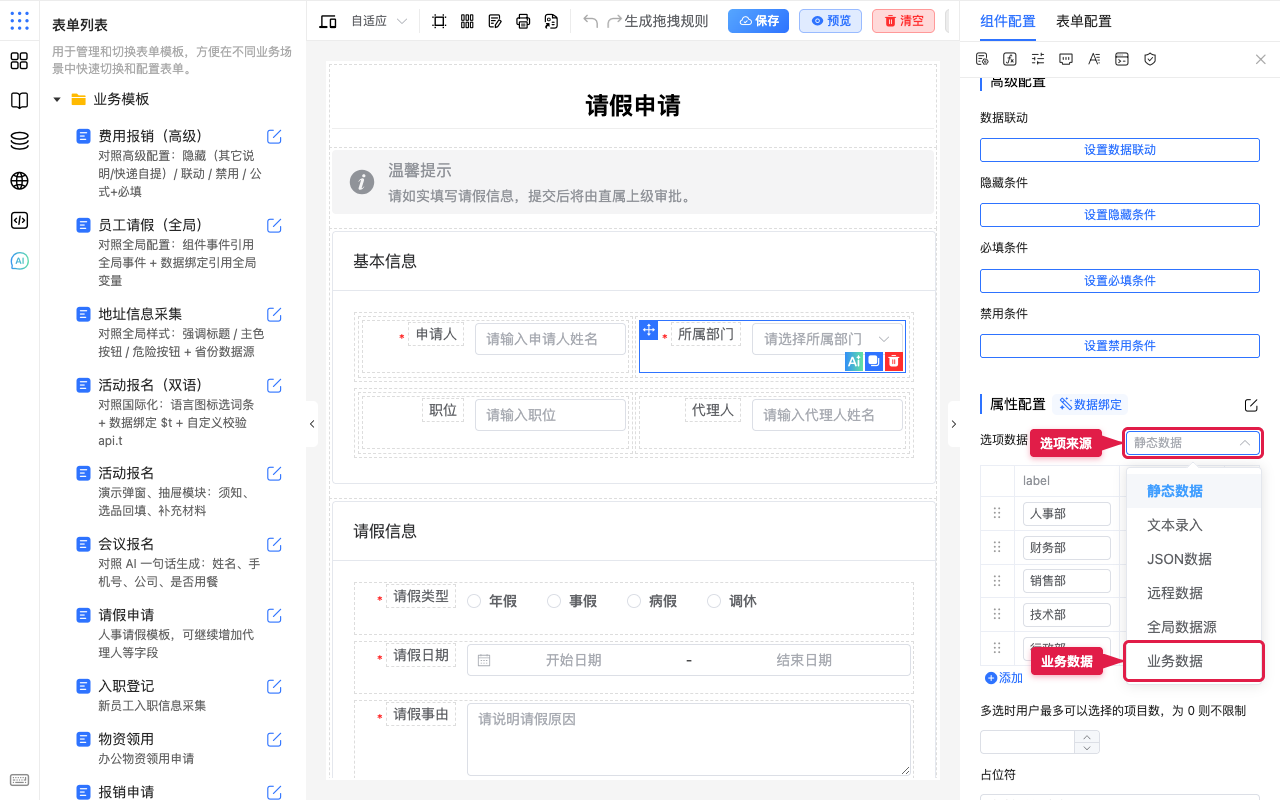Choose JSON数据 from the dropdown list
The image size is (1280, 800).
click(x=1194, y=559)
